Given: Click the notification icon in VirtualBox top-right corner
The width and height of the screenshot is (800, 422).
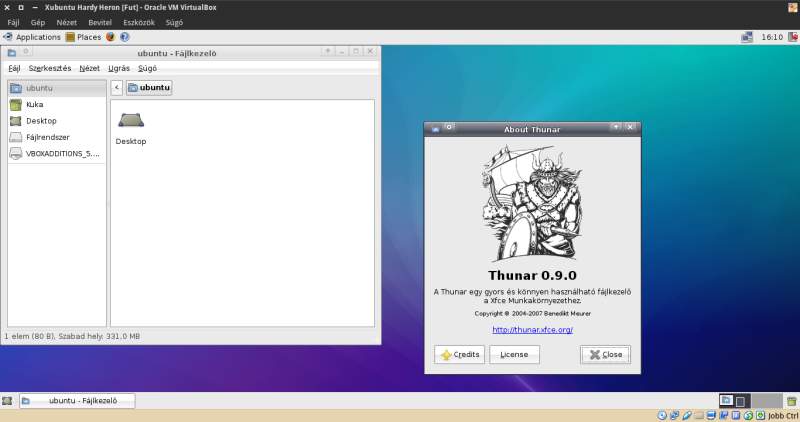Looking at the screenshot, I should click(x=793, y=7).
